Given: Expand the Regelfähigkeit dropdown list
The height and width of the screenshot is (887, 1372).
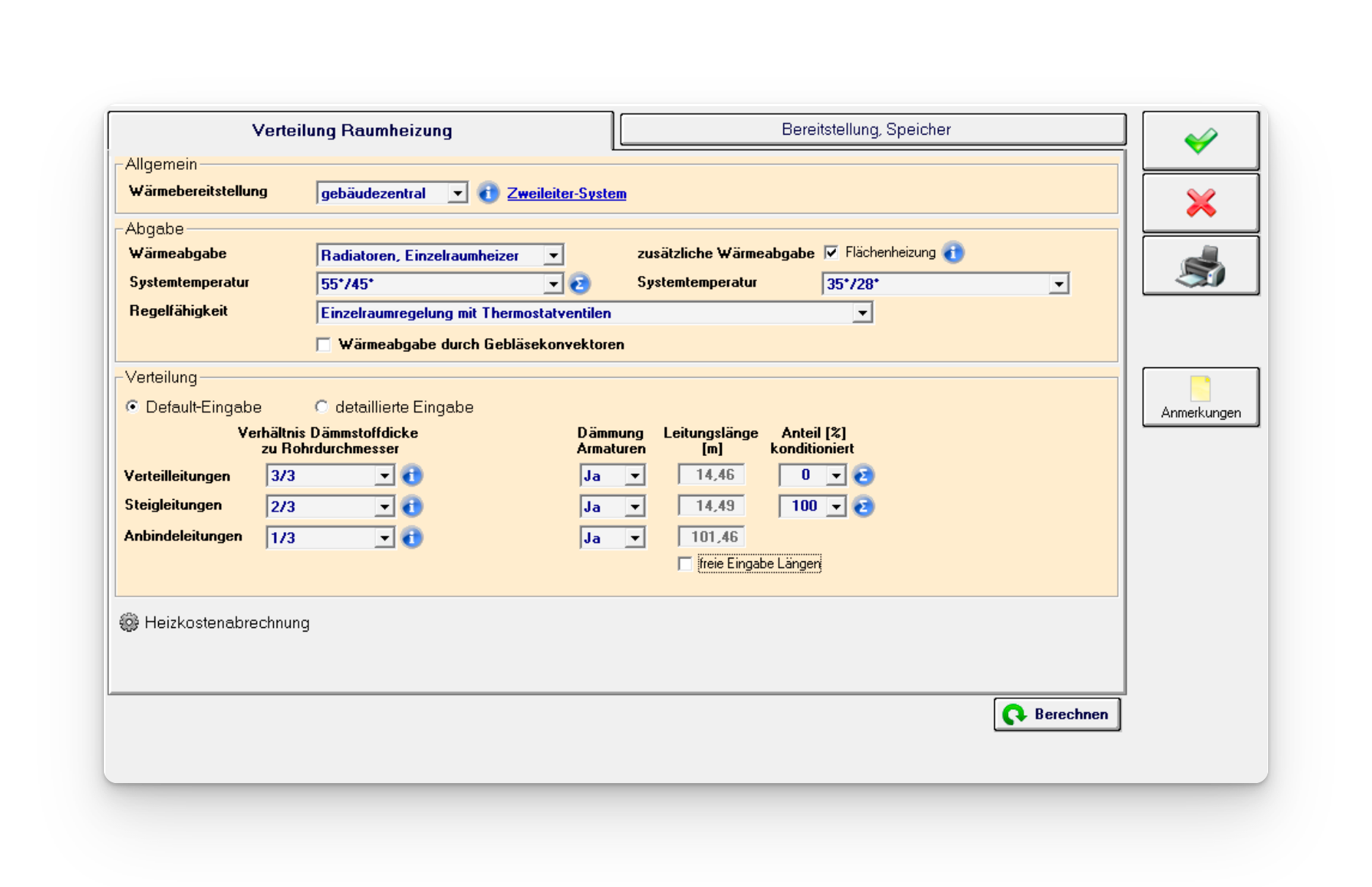Looking at the screenshot, I should point(862,313).
